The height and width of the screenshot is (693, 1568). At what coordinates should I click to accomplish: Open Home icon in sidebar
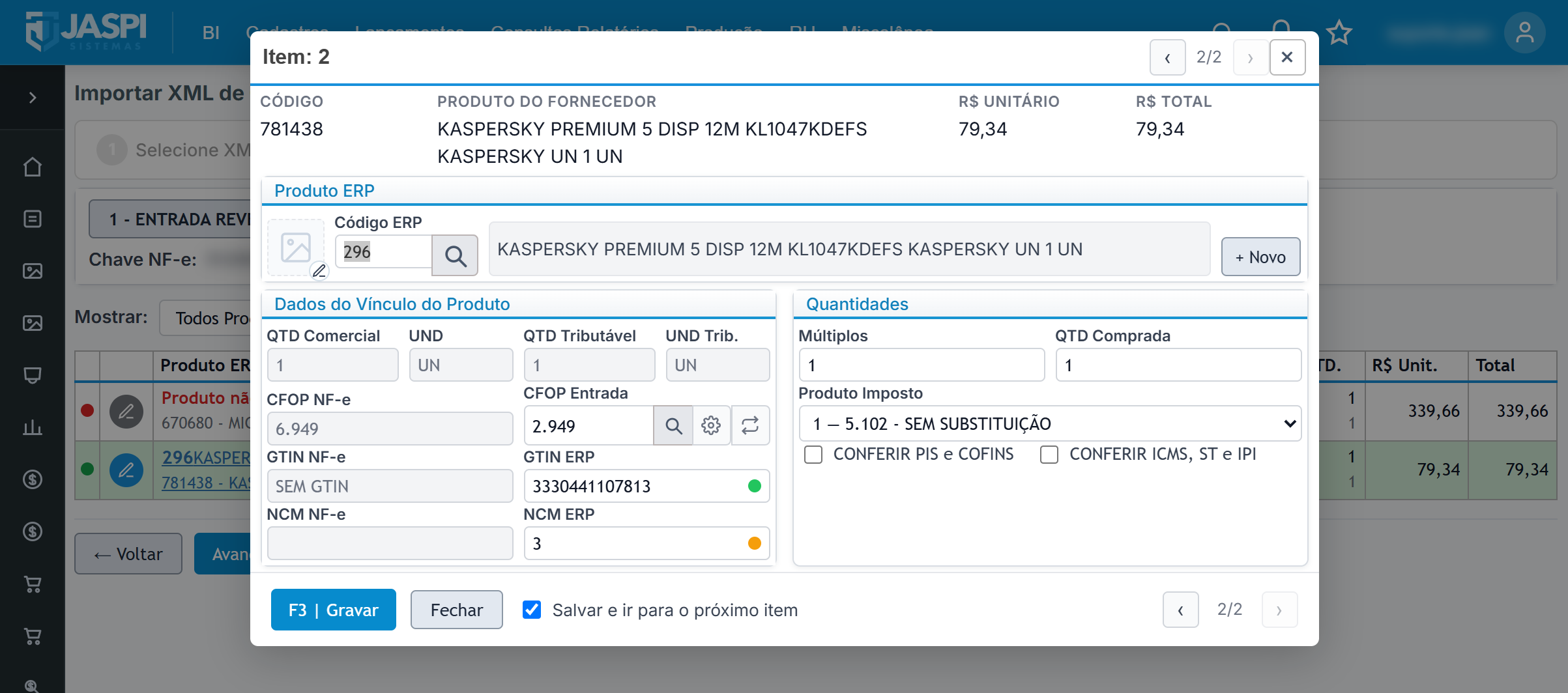[33, 167]
